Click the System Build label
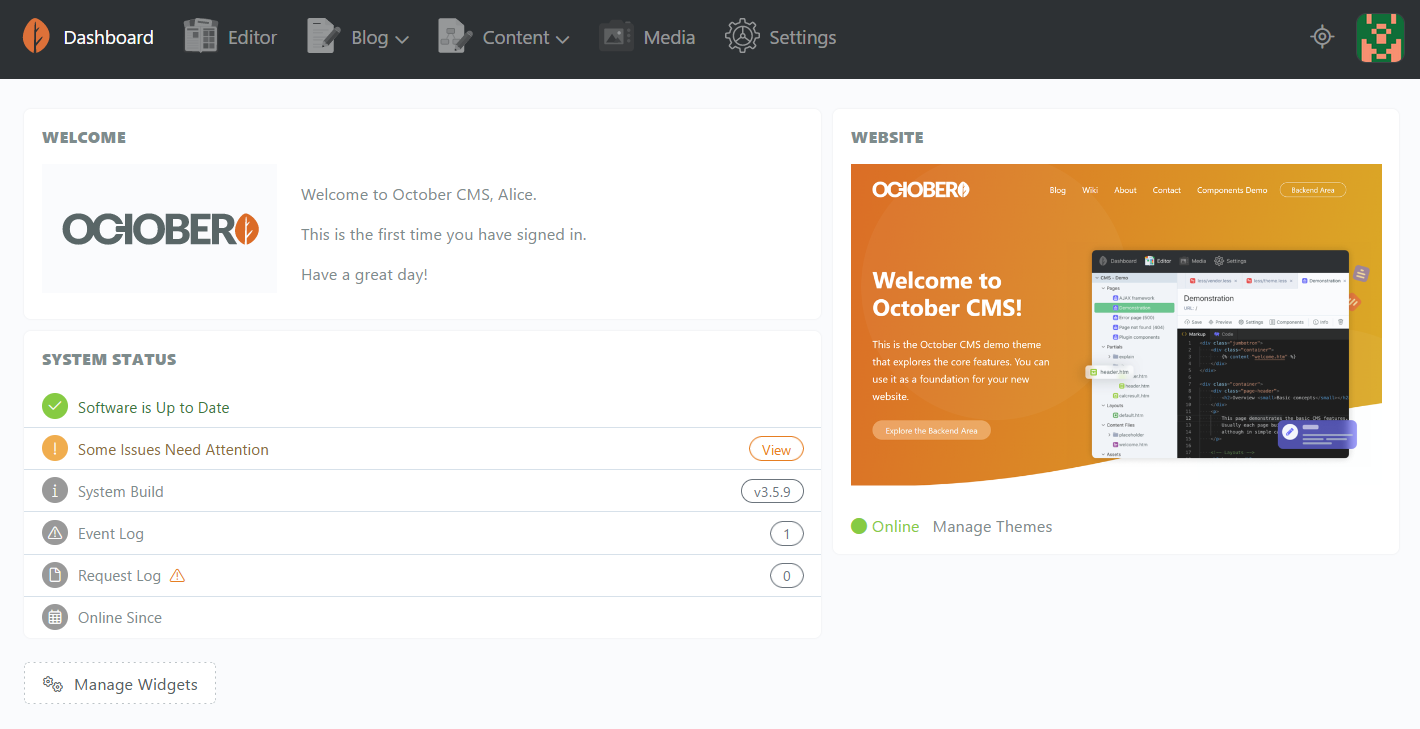The image size is (1420, 729). tap(120, 492)
